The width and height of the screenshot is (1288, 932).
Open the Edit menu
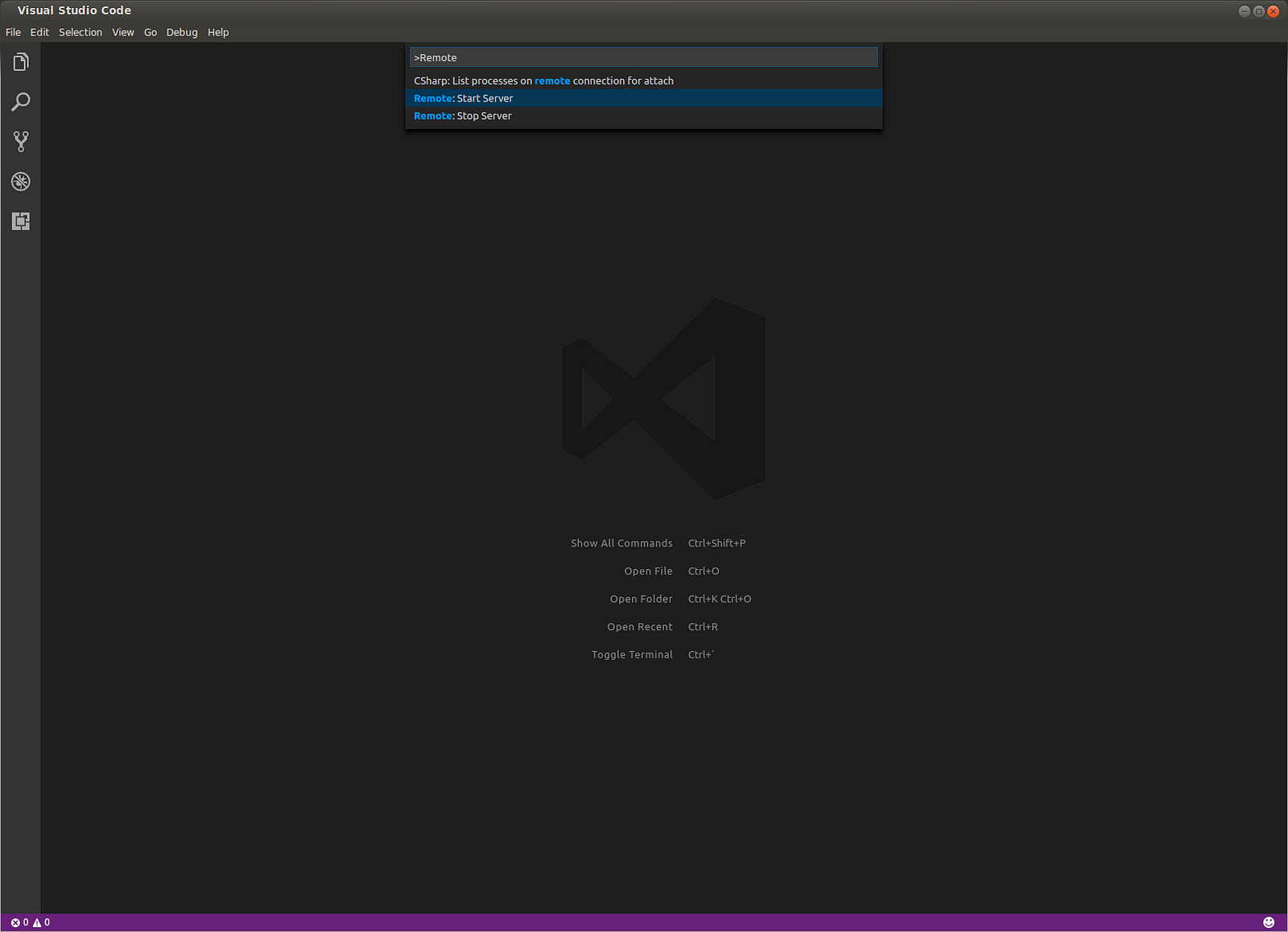pyautogui.click(x=39, y=32)
